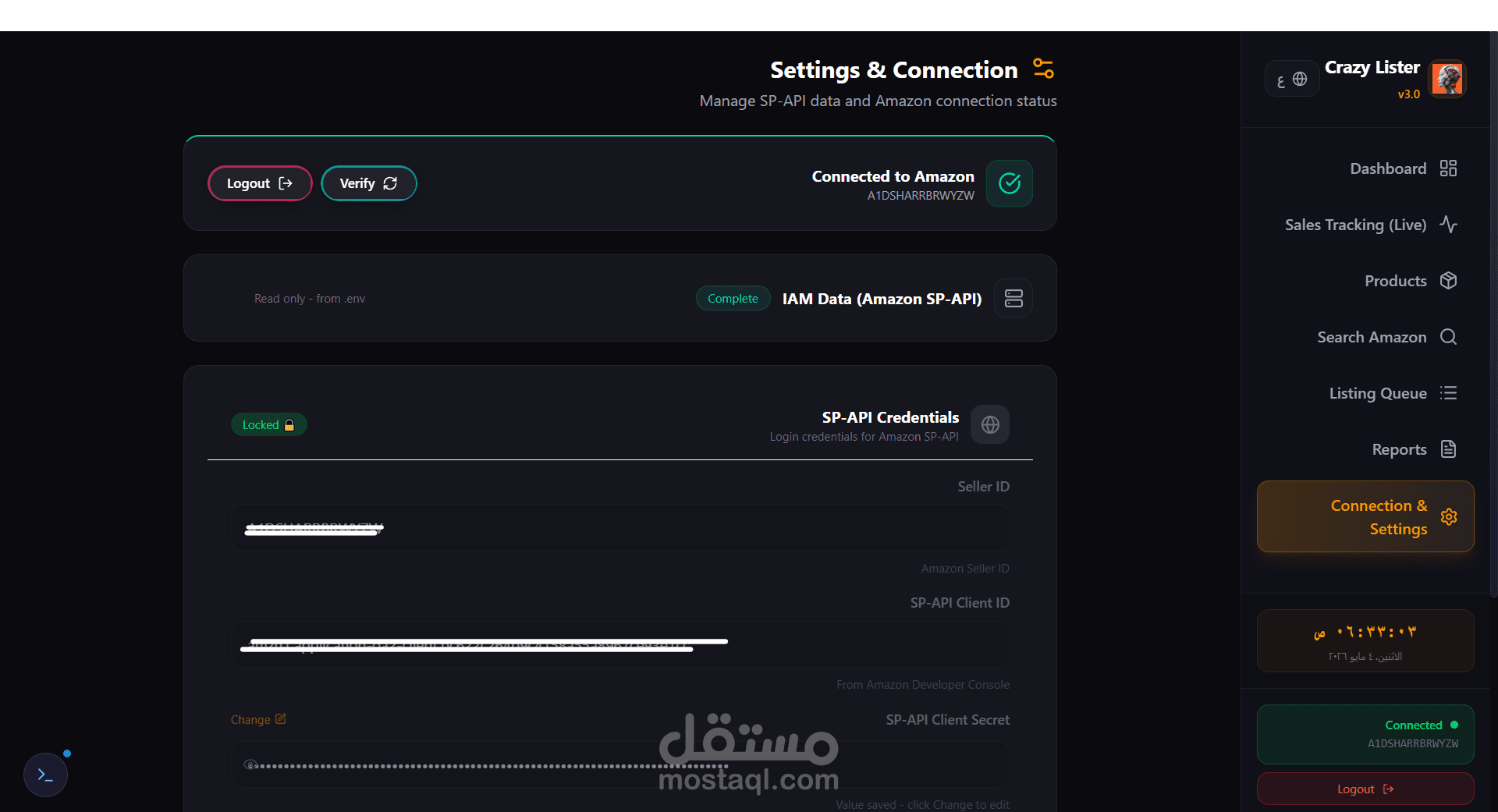Go to Sales Tracking (Live)
1498x812 pixels.
click(1371, 225)
